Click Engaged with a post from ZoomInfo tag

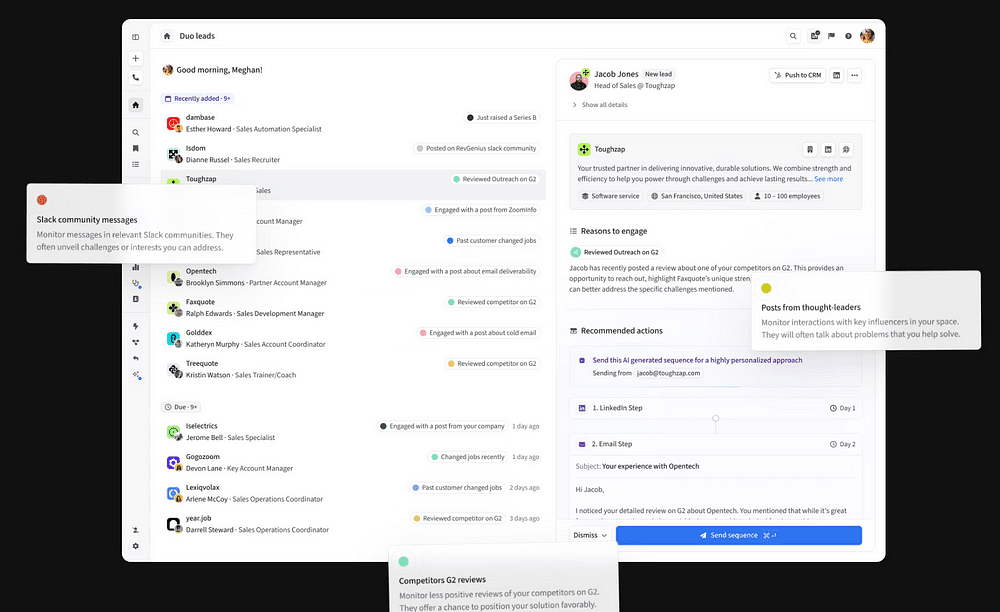click(x=480, y=210)
